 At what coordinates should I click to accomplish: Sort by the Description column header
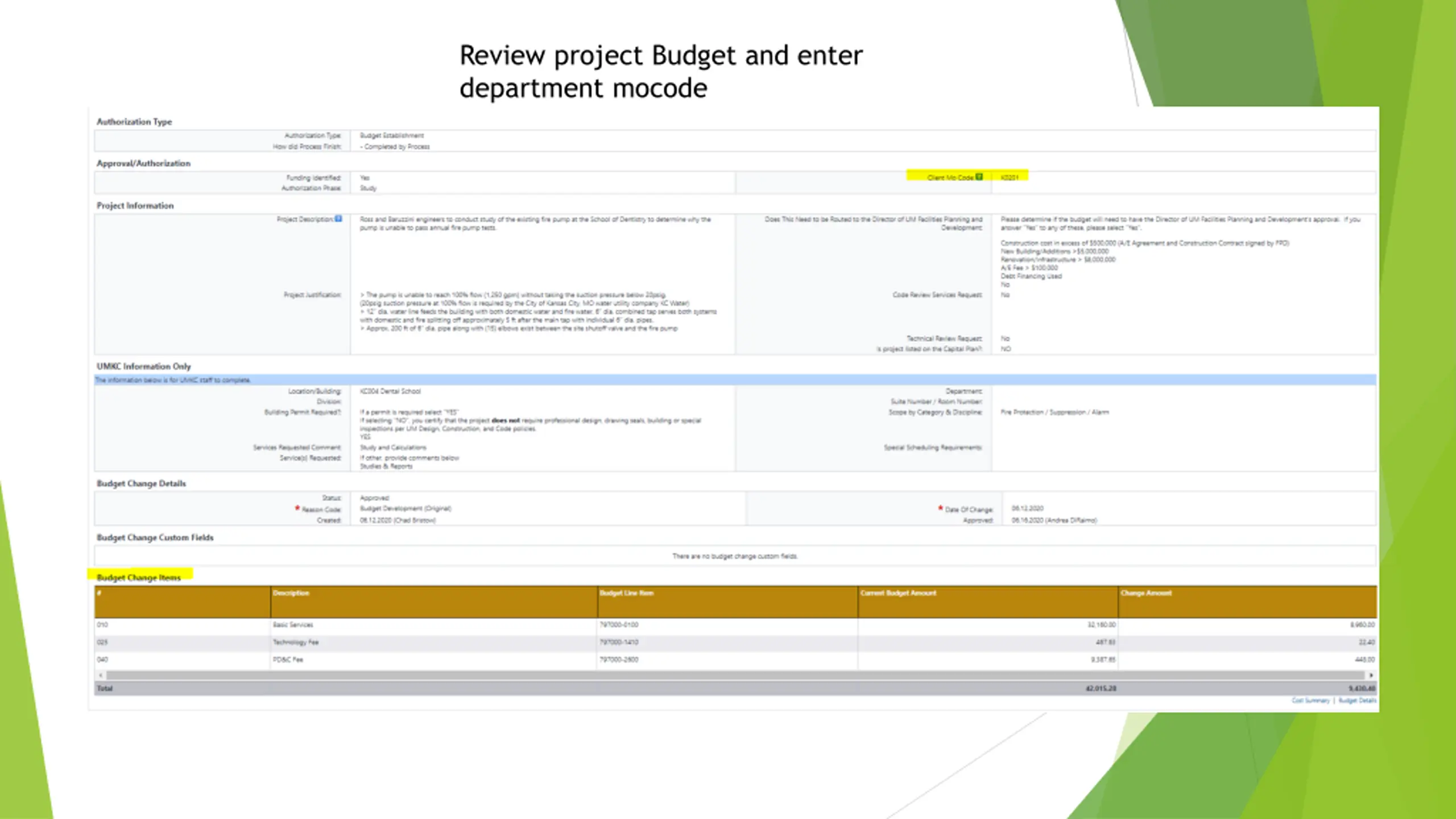click(291, 593)
